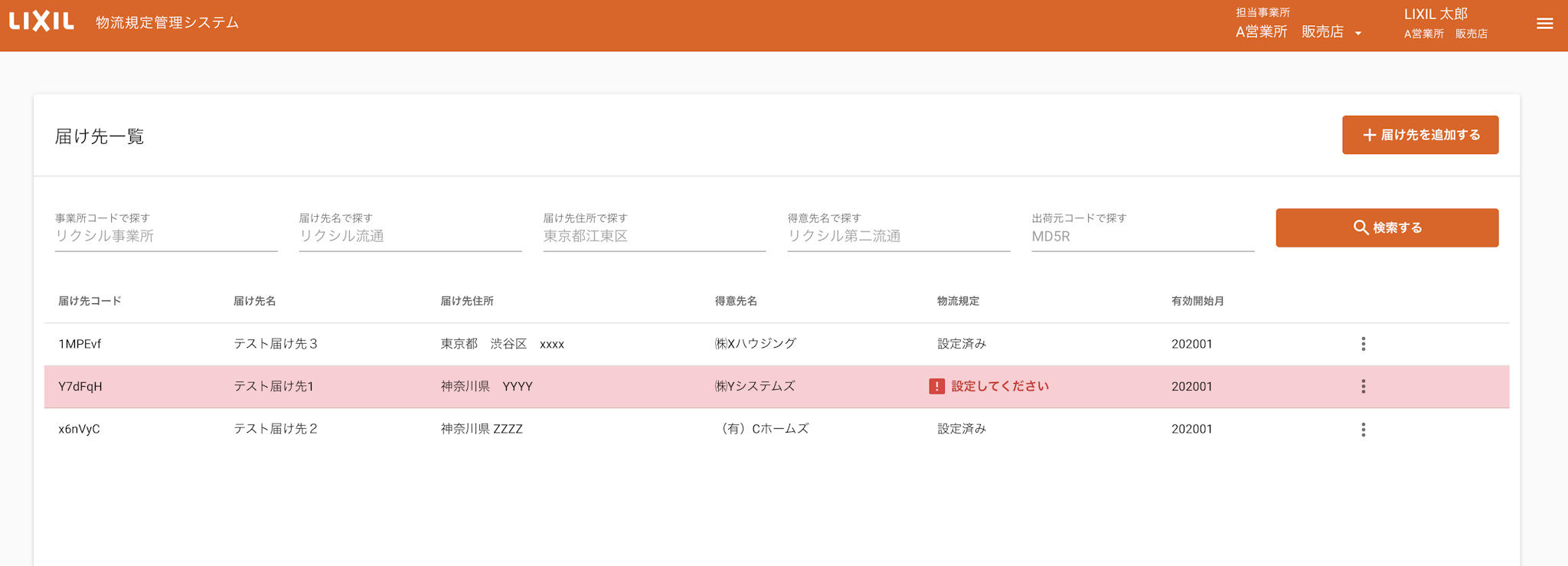Focus the 届け先住所で探す input field
1568x566 pixels.
point(654,237)
